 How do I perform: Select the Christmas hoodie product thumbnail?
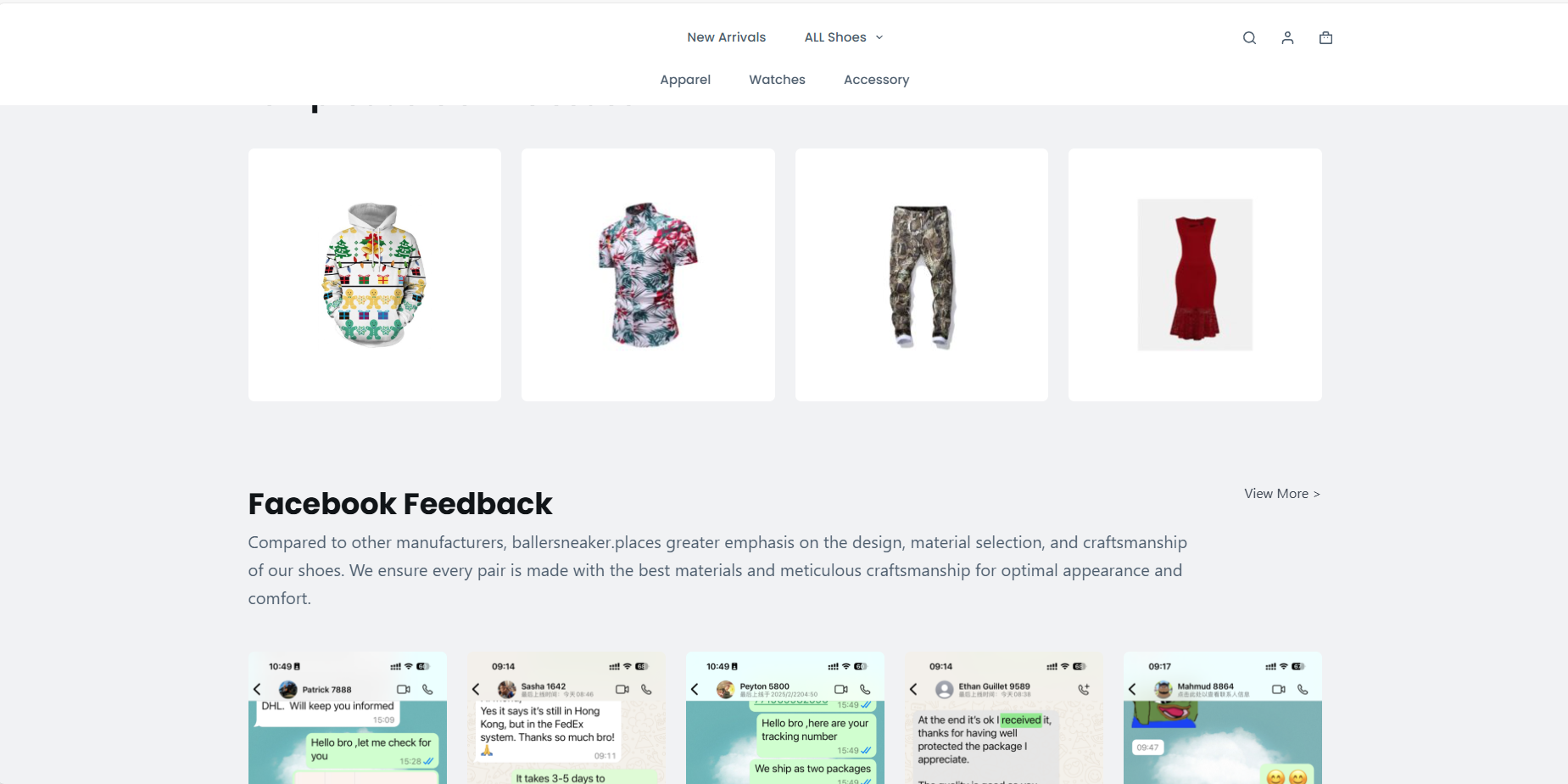(x=375, y=275)
